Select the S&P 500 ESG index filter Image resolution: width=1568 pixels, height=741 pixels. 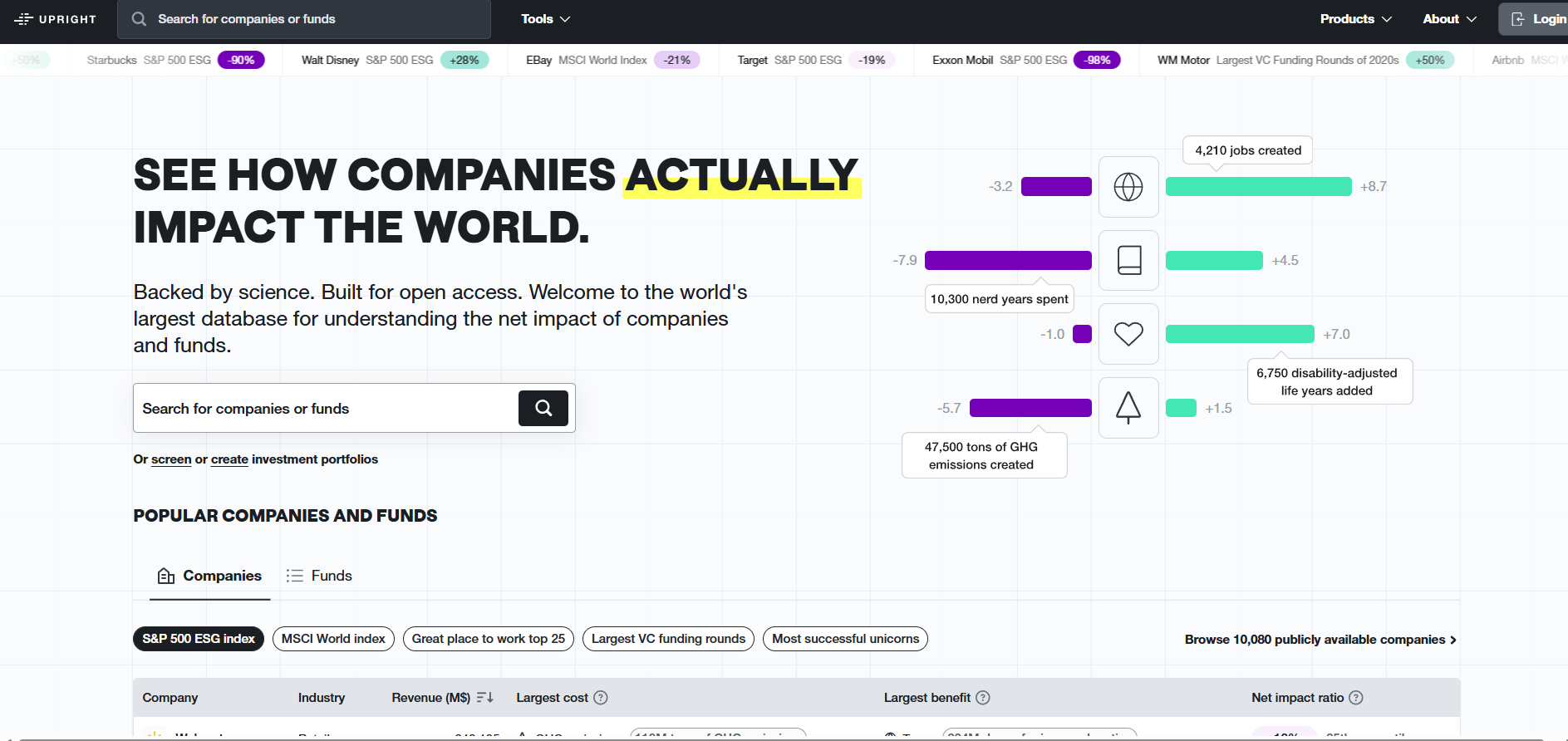(x=198, y=639)
